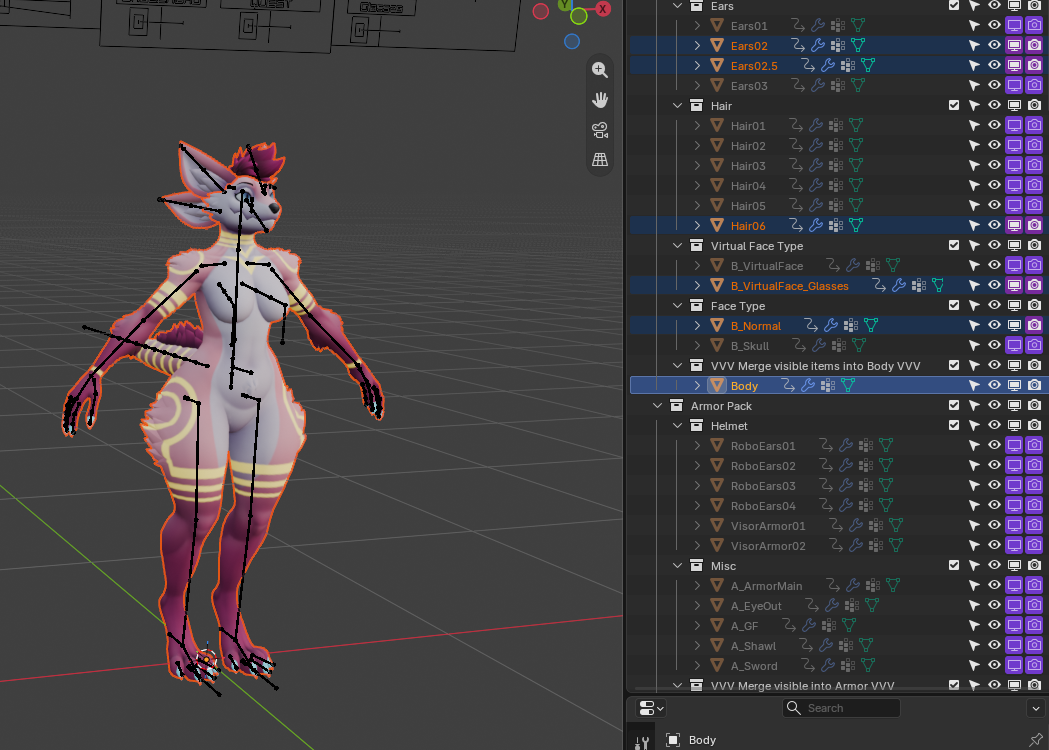Uncheck the Misc collection checkbox

954,565
